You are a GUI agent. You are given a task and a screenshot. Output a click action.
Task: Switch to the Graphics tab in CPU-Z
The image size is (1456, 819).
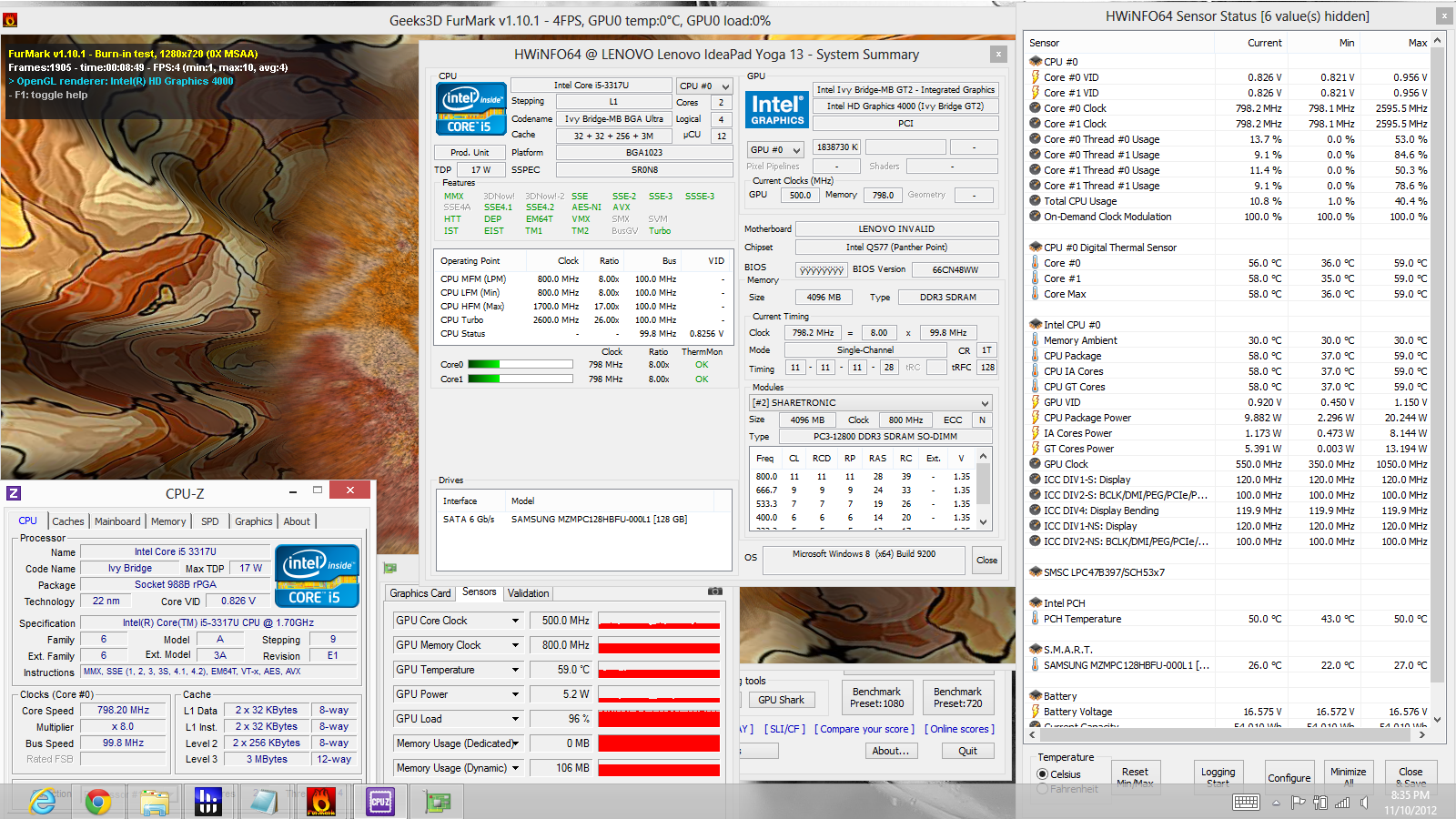coord(254,521)
